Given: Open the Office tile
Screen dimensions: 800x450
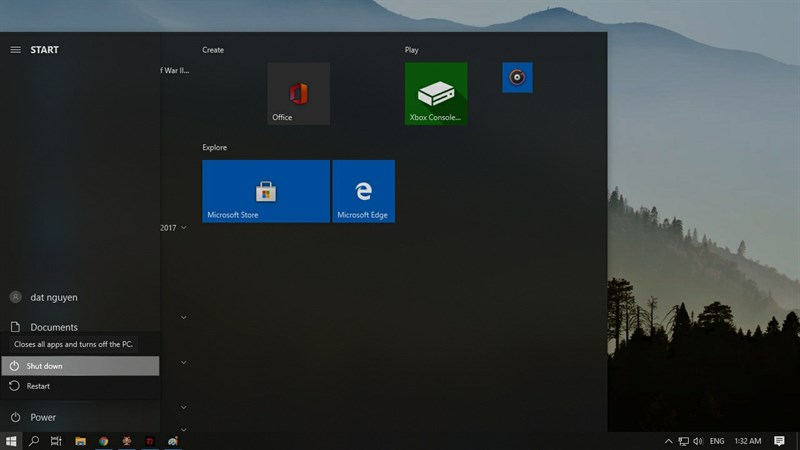Looking at the screenshot, I should 298,94.
